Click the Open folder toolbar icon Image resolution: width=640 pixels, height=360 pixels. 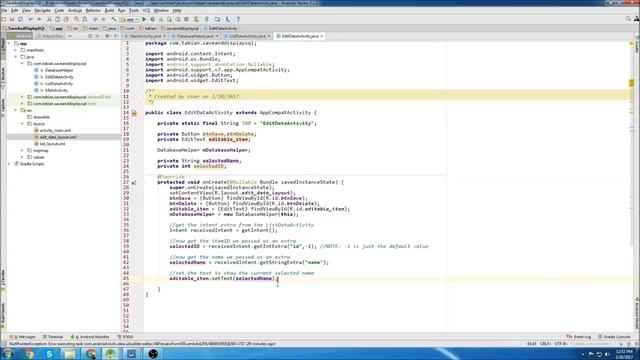(4, 19)
